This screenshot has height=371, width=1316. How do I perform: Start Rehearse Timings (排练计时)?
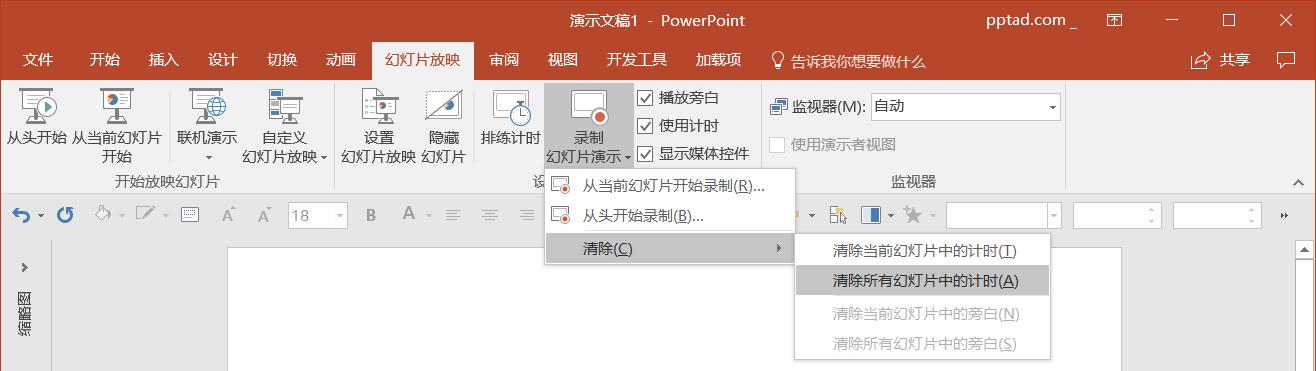[x=511, y=118]
